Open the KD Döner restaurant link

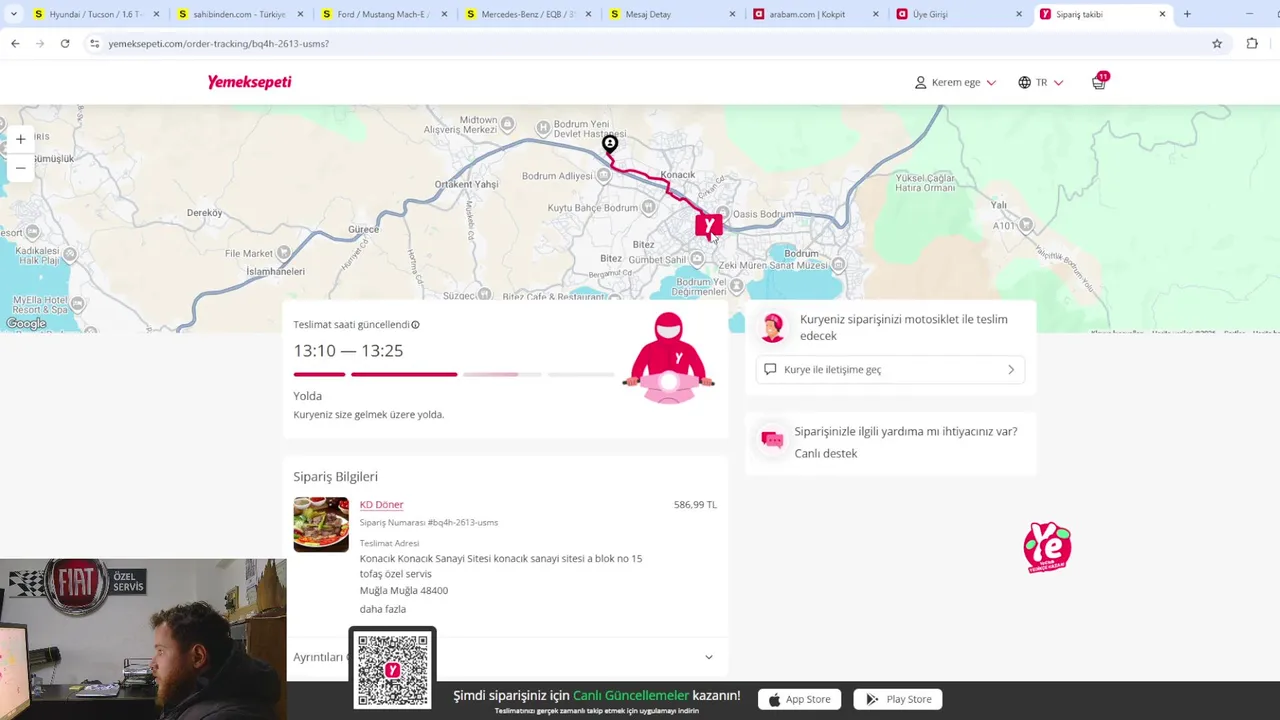coord(381,505)
